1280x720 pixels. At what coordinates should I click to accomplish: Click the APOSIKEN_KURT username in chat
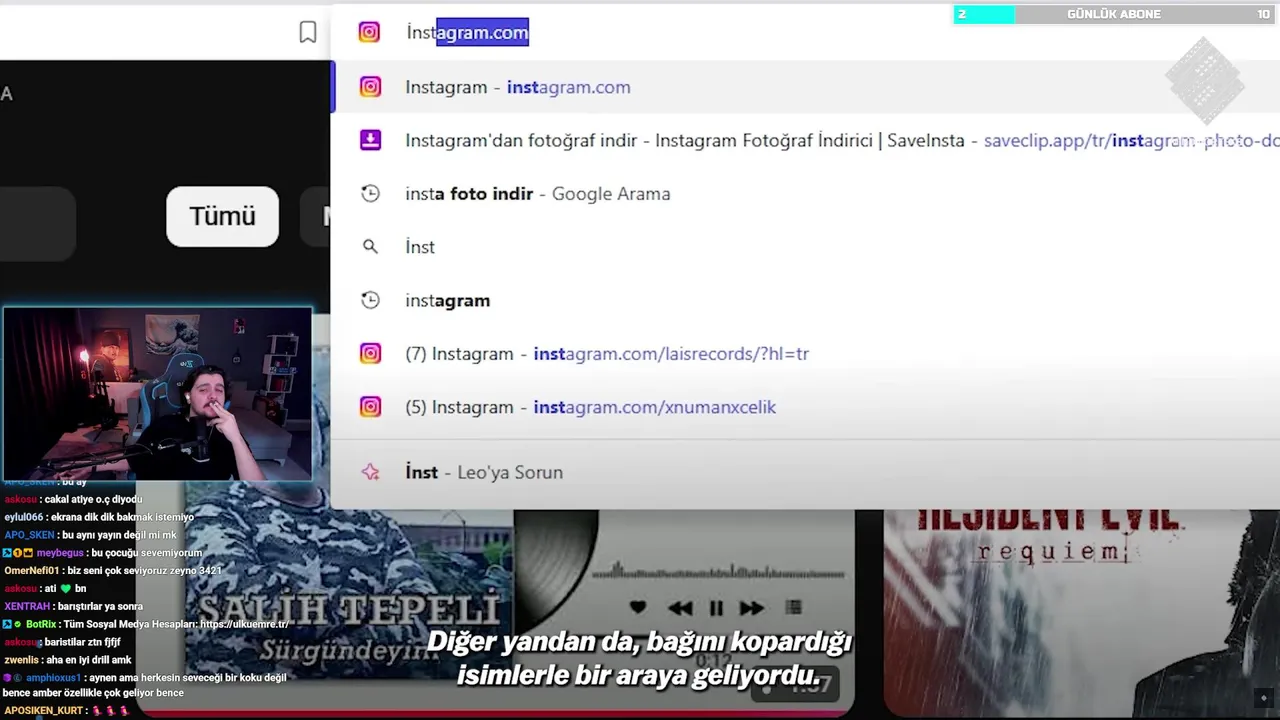44,711
